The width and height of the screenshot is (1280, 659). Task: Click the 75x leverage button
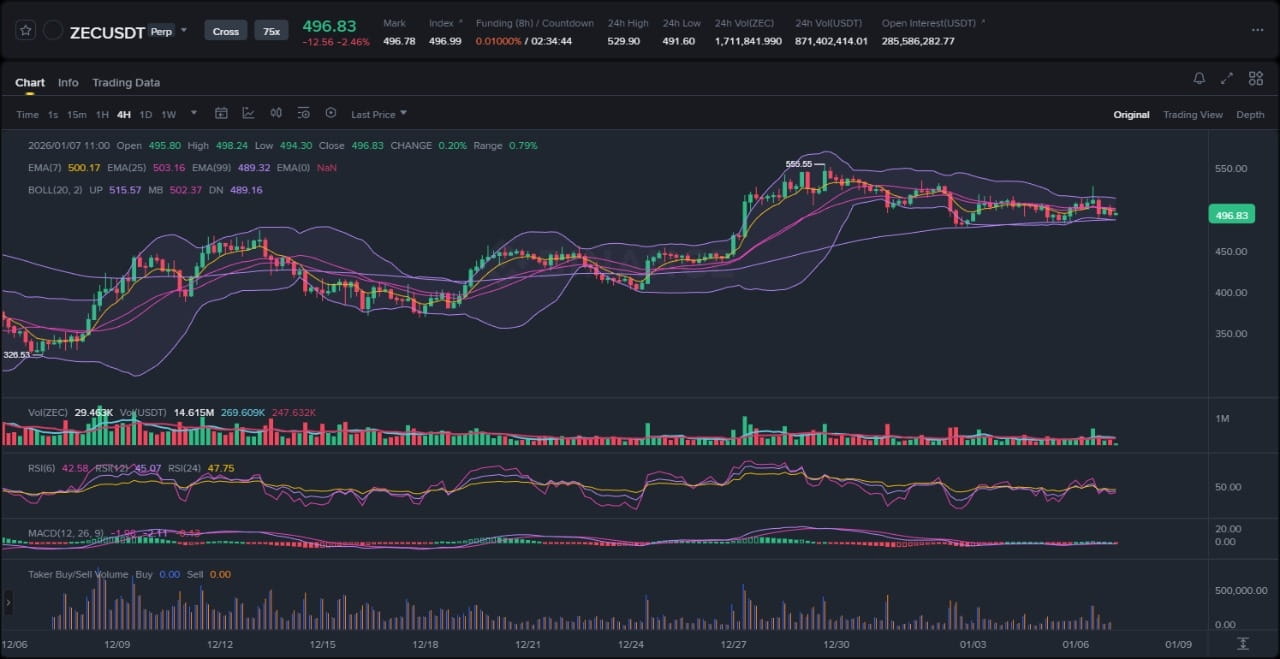coord(271,31)
